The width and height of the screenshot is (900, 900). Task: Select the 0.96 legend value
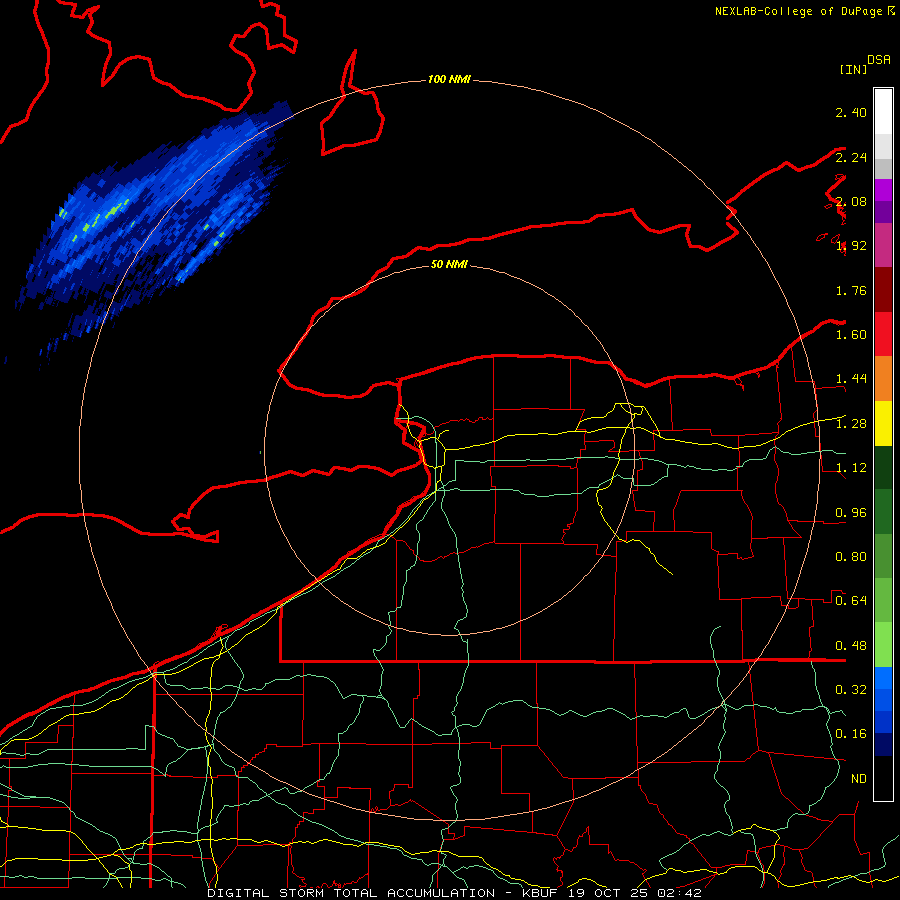[x=851, y=513]
